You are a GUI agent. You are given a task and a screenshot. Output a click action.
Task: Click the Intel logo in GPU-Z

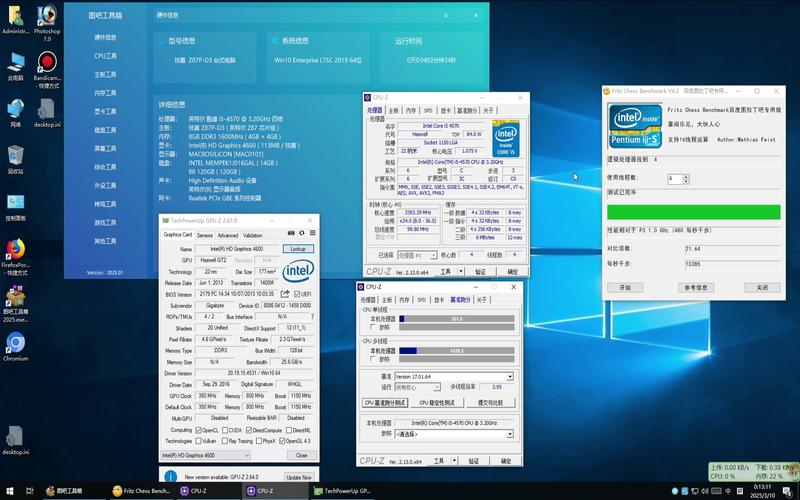[x=298, y=271]
